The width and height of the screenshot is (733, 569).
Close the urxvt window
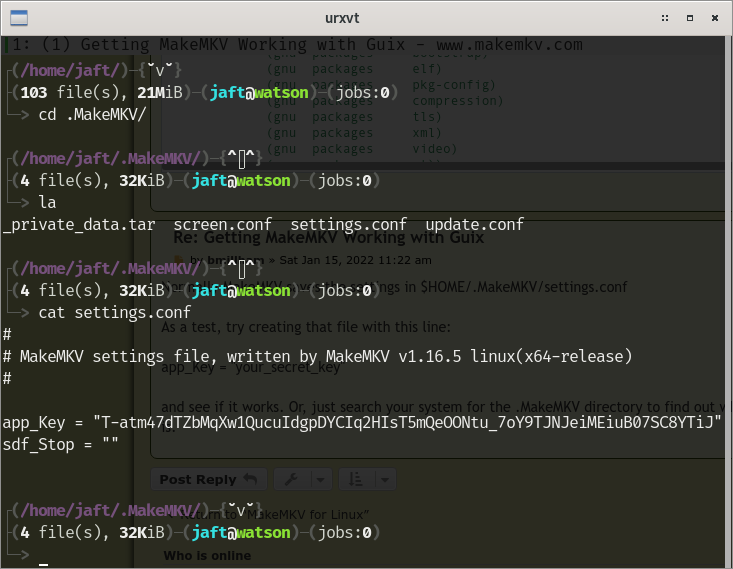tap(715, 18)
